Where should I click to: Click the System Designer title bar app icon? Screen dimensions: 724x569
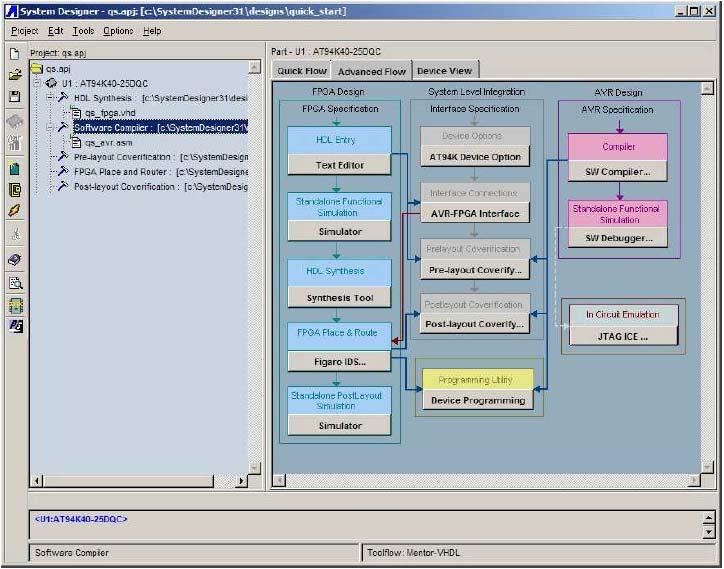point(11,11)
